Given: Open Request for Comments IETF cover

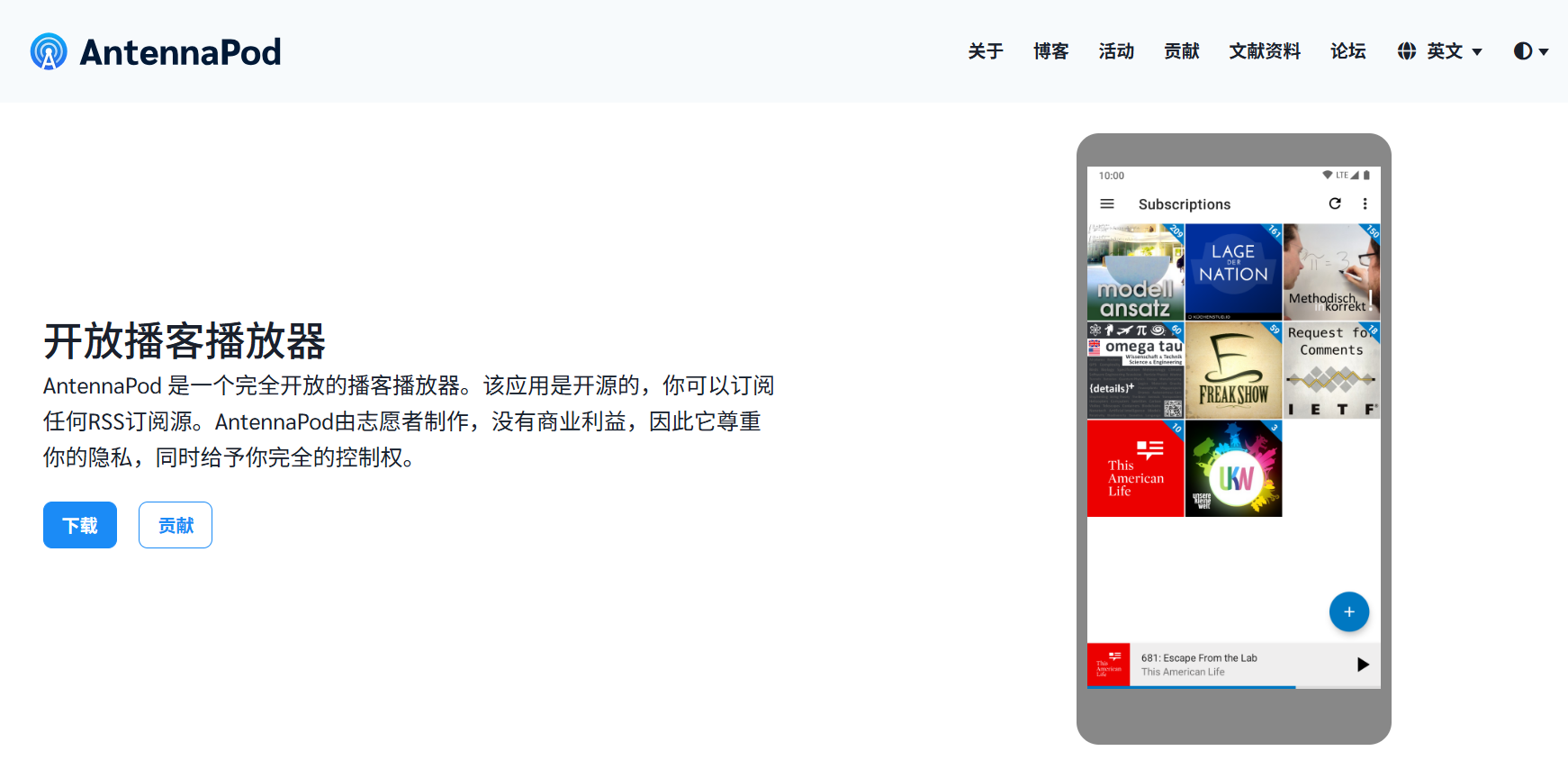Looking at the screenshot, I should (1331, 370).
